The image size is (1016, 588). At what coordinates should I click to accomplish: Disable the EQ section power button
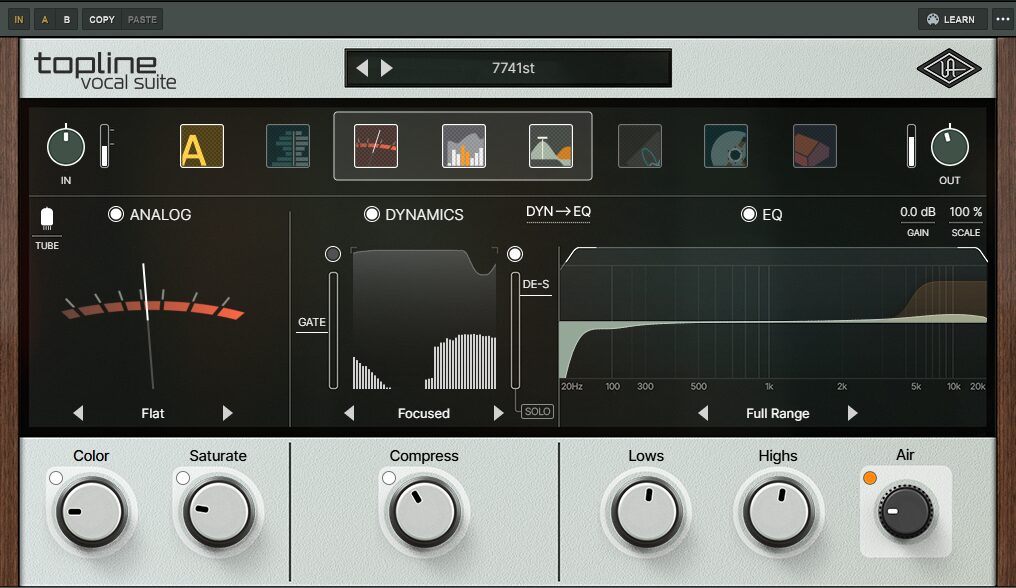pyautogui.click(x=748, y=214)
